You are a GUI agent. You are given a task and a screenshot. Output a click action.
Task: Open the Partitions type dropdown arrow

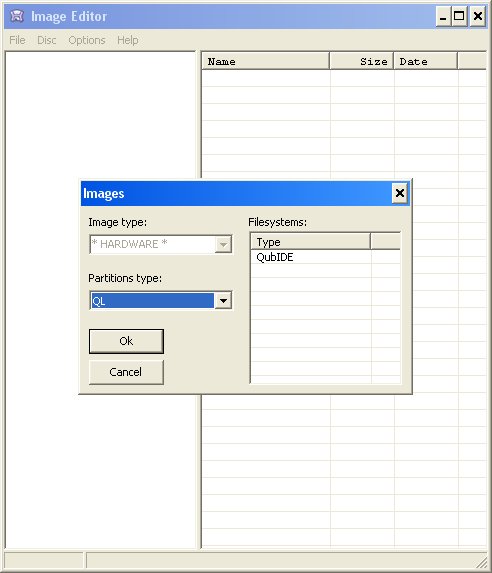pos(223,301)
